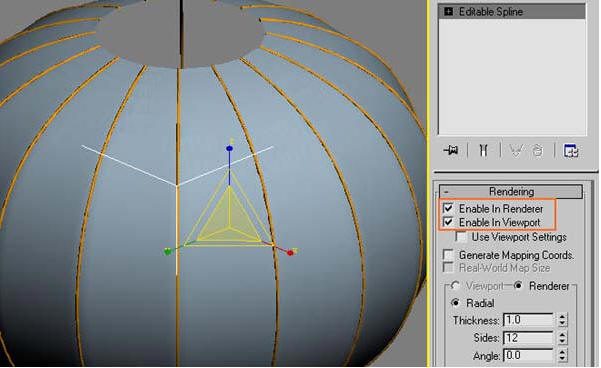Select the Renderer radio option
This screenshot has width=601, height=368.
tap(518, 286)
